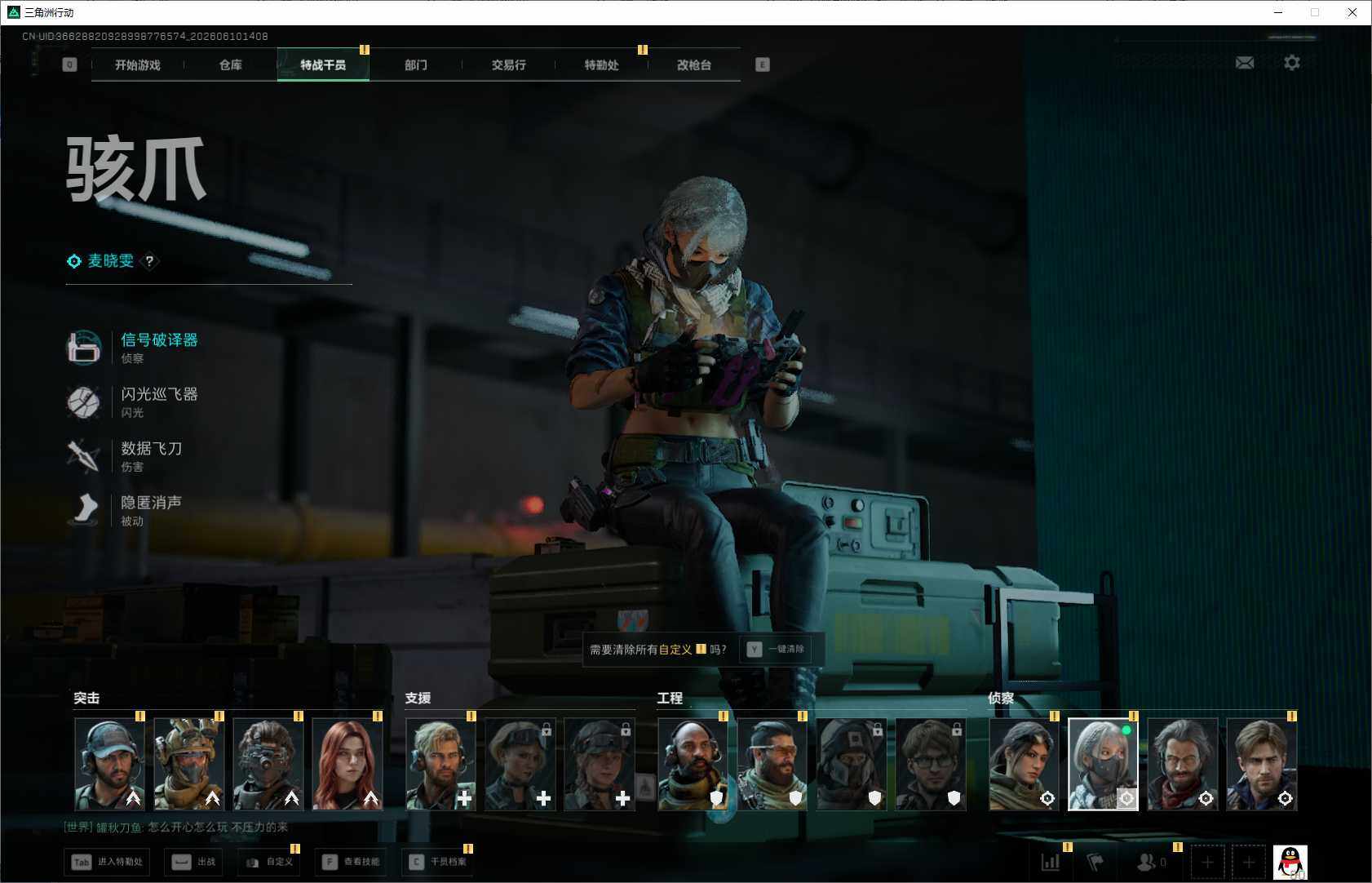
Task: Select the highlighted gray-haired masked operator portrait
Action: pos(1103,764)
